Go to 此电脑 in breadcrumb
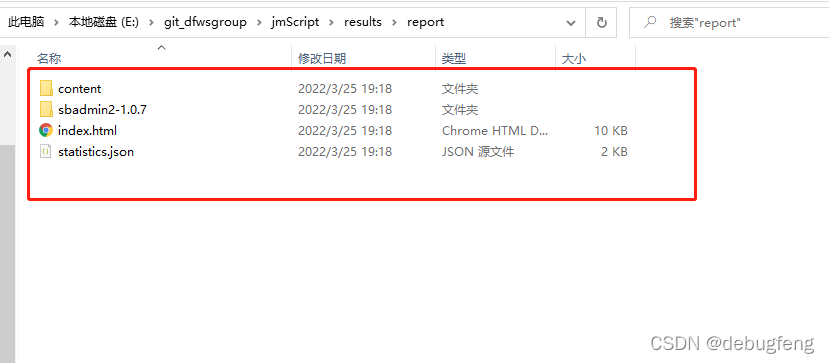 coord(26,22)
